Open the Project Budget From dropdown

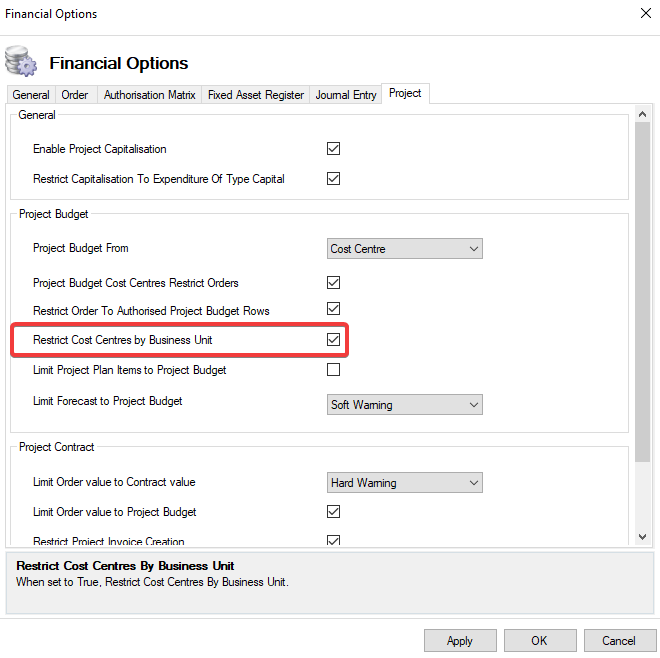(405, 249)
